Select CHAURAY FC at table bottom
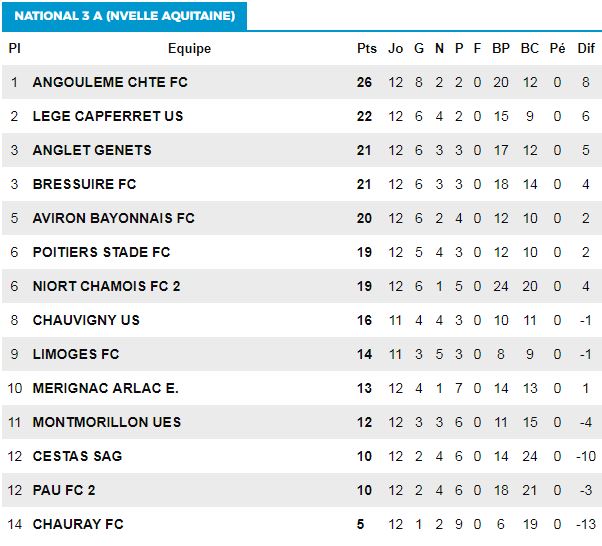 pyautogui.click(x=78, y=524)
